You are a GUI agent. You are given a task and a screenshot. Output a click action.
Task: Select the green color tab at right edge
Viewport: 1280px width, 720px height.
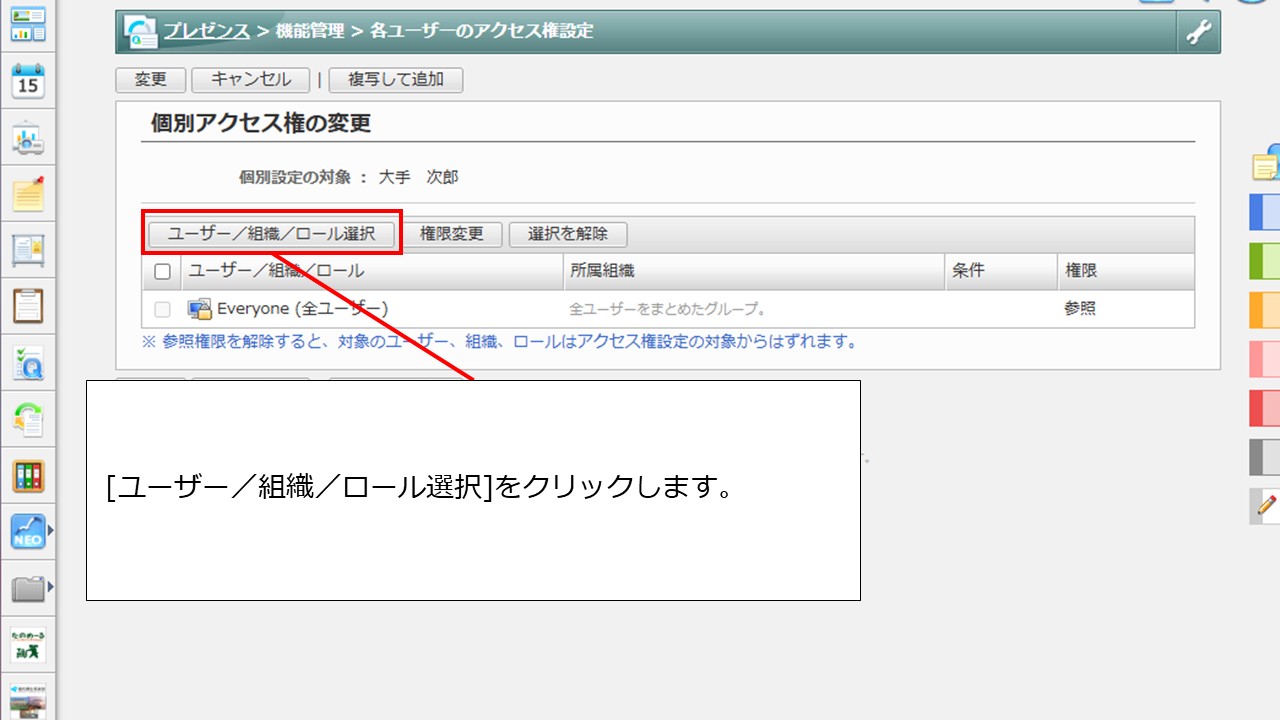[1265, 261]
